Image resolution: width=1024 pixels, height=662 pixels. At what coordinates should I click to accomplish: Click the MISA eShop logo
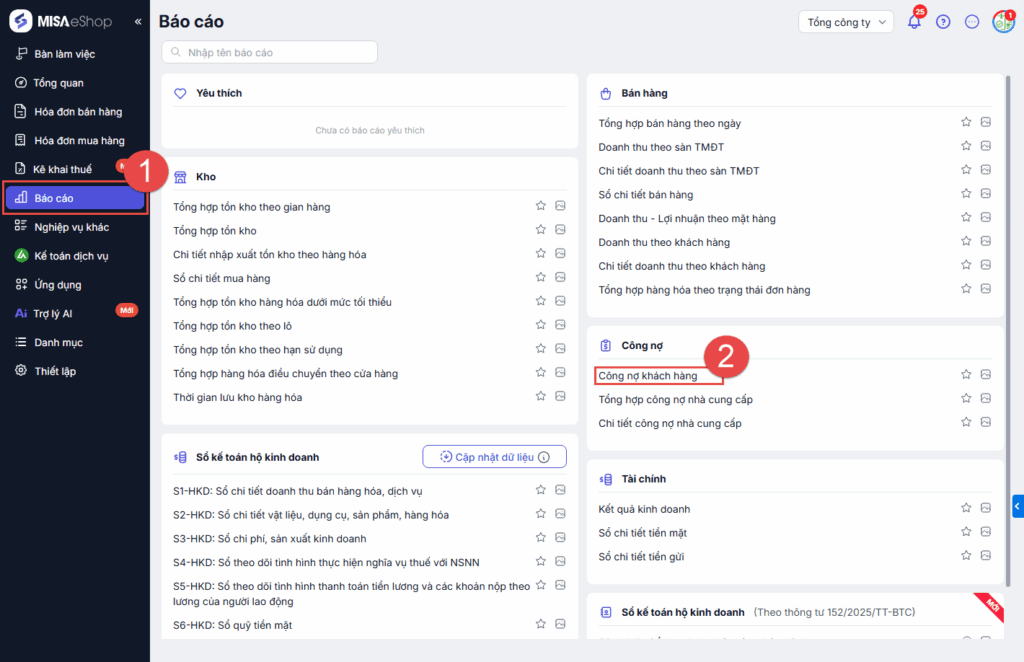(x=60, y=21)
